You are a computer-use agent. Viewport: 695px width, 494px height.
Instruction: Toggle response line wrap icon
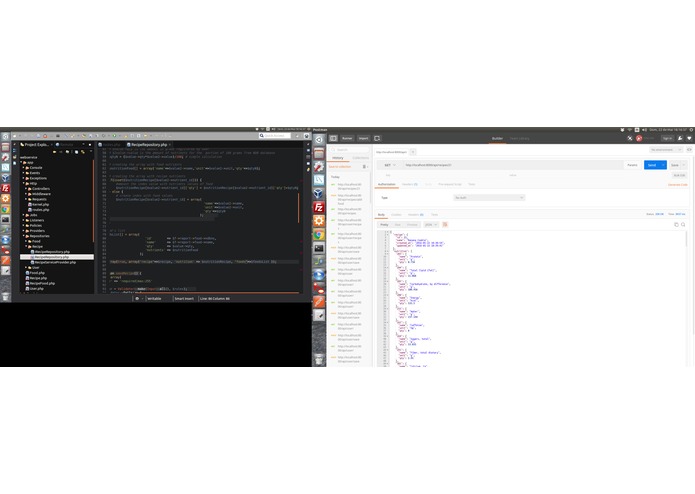(445, 225)
